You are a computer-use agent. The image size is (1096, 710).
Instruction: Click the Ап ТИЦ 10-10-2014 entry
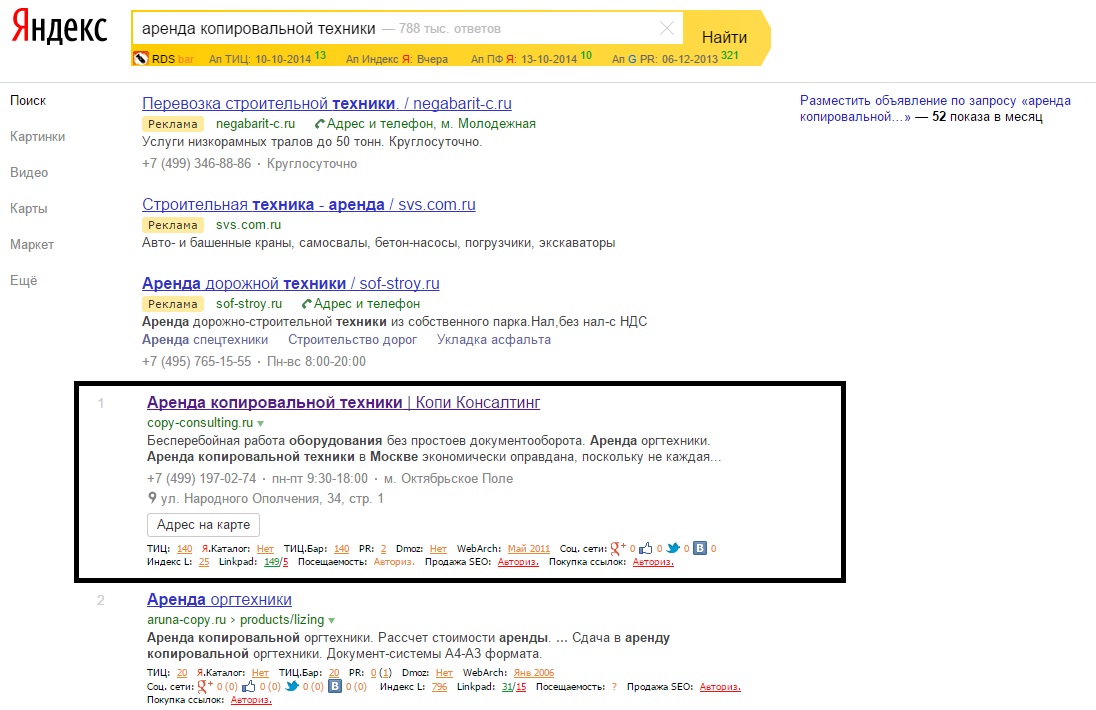click(267, 58)
